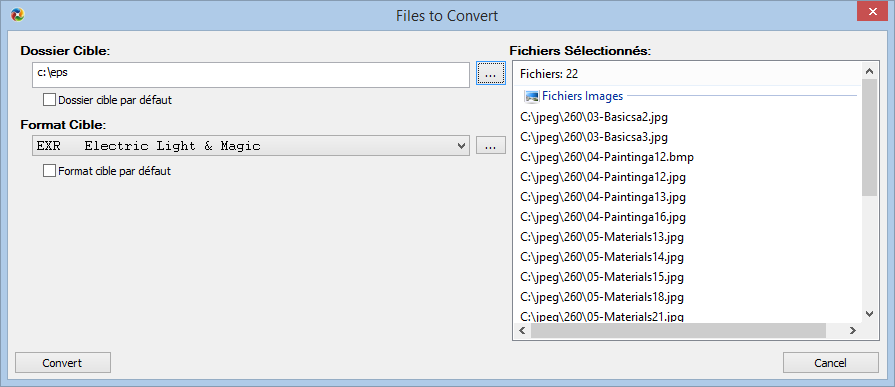Enable Dossier cible par défaut checkbox

click(50, 100)
